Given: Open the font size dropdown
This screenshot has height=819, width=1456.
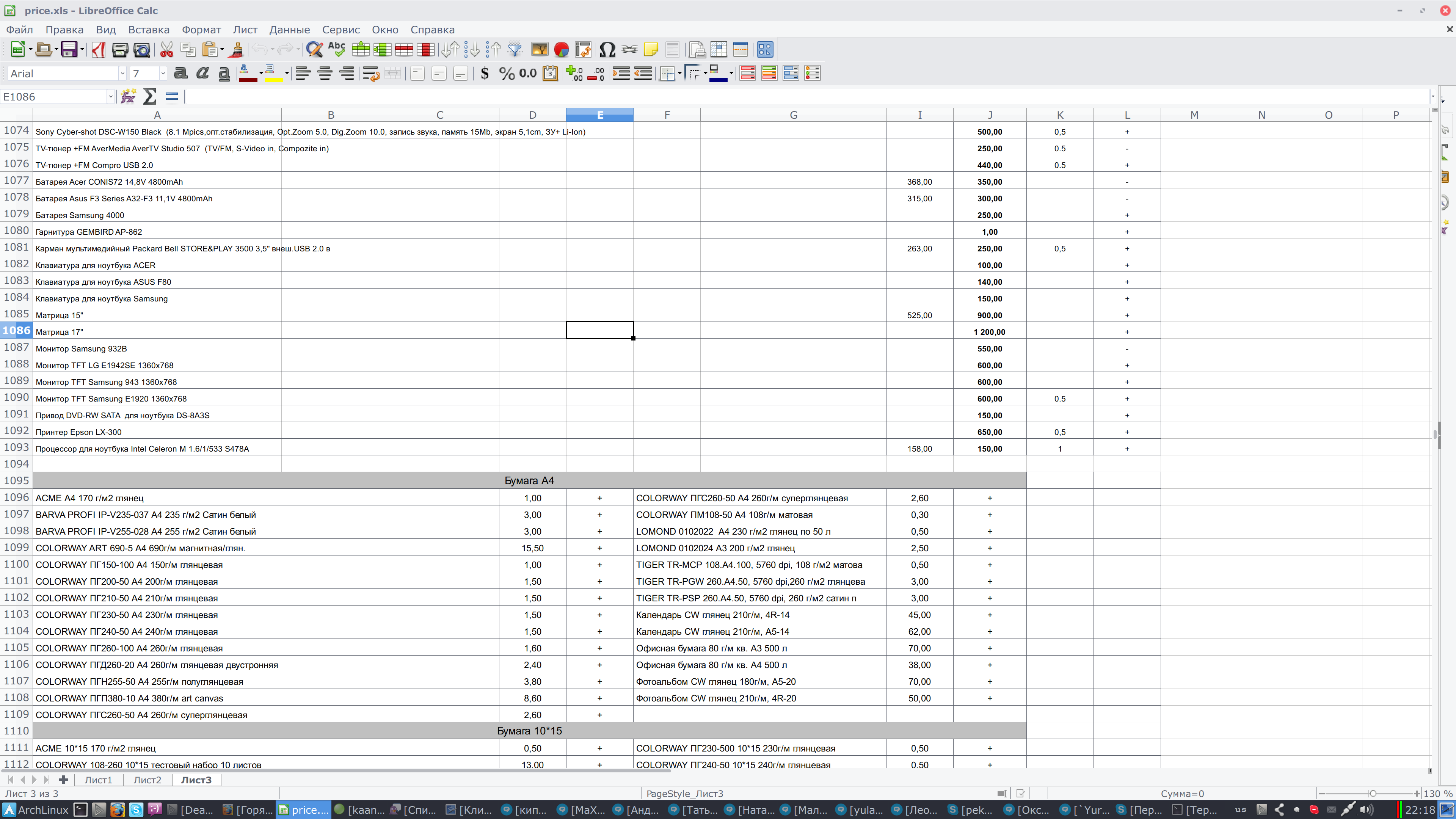Looking at the screenshot, I should point(163,74).
